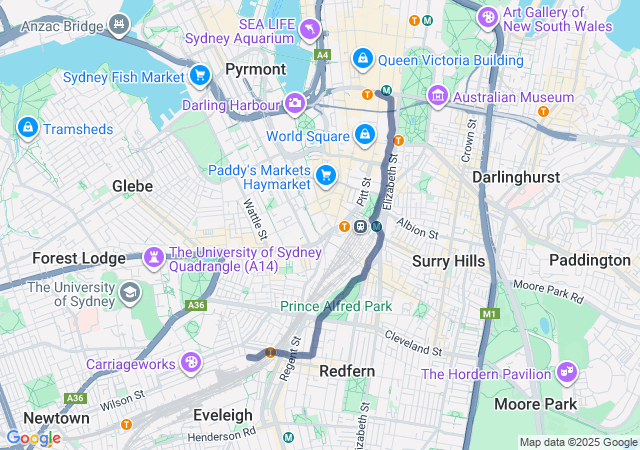640x450 pixels.
Task: Open the Google logo link
Action: 34,439
